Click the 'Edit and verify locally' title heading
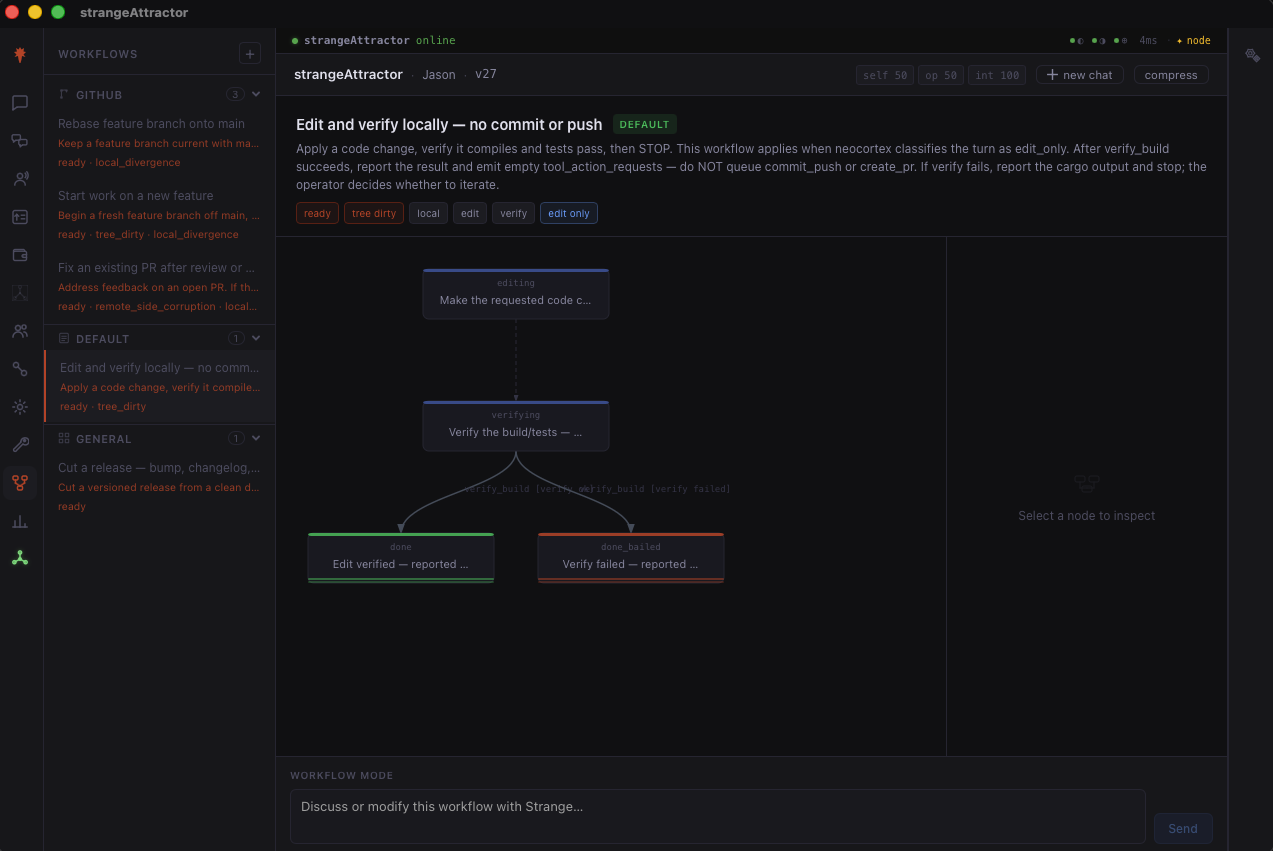The height and width of the screenshot is (851, 1273). (449, 125)
